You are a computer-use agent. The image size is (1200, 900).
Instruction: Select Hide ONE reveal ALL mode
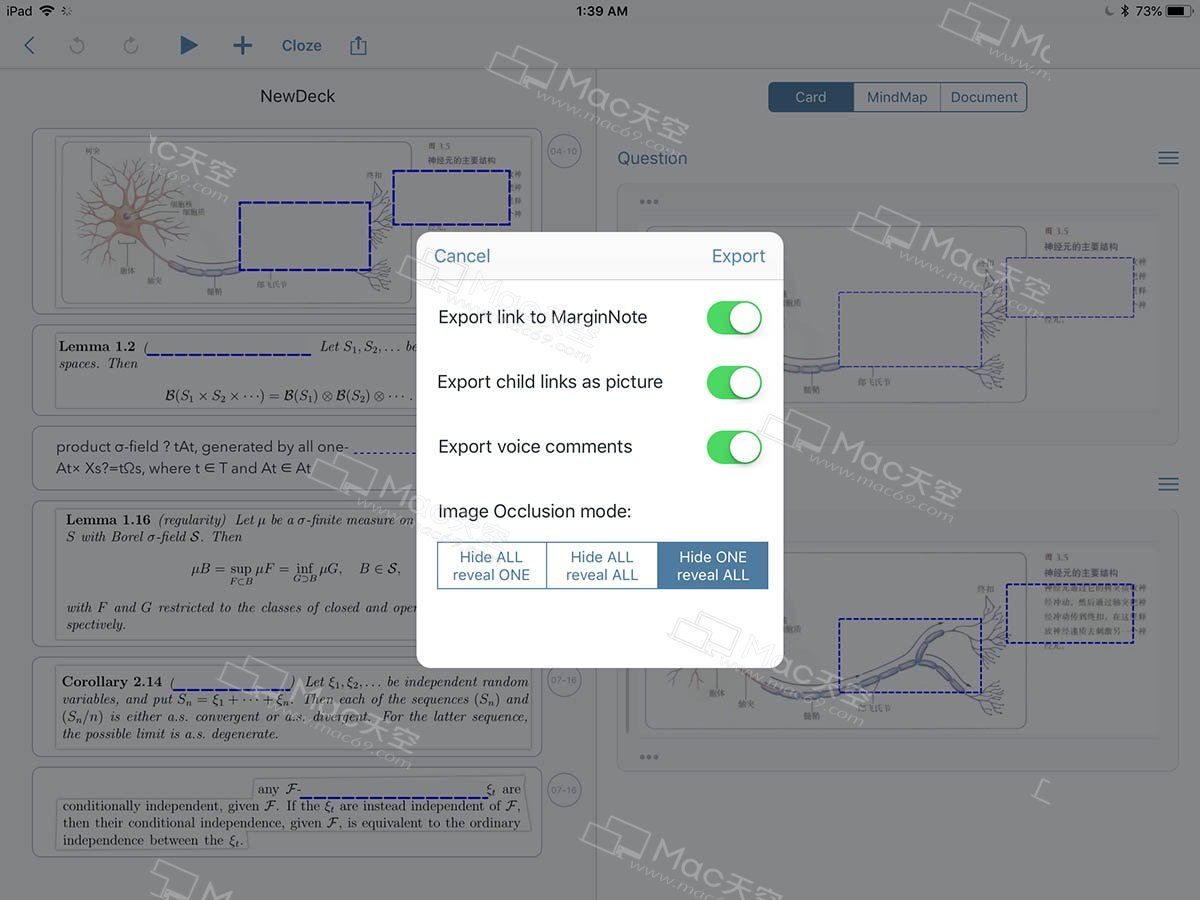(713, 565)
